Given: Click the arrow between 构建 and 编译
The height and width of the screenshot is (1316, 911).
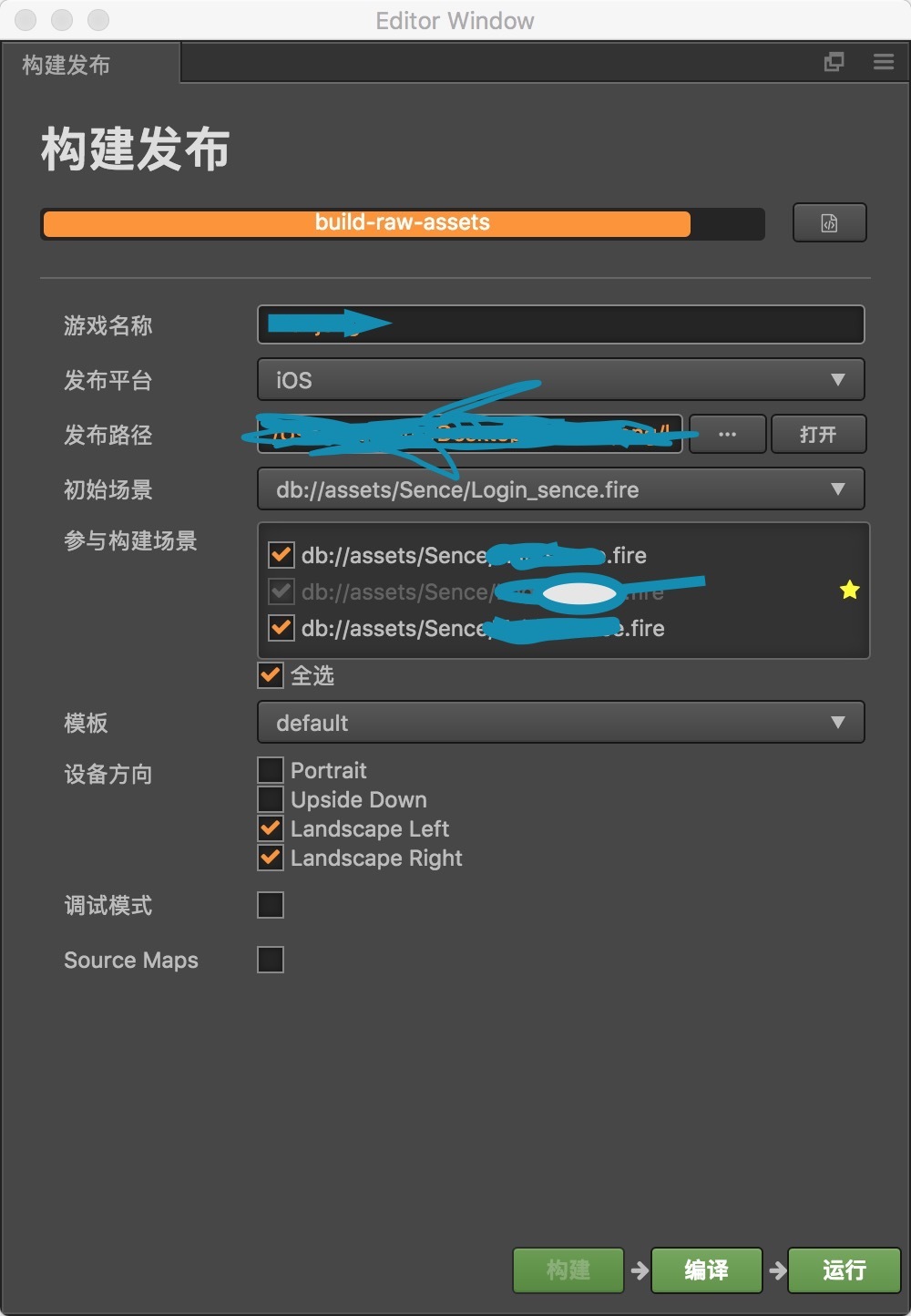Looking at the screenshot, I should coord(640,1270).
